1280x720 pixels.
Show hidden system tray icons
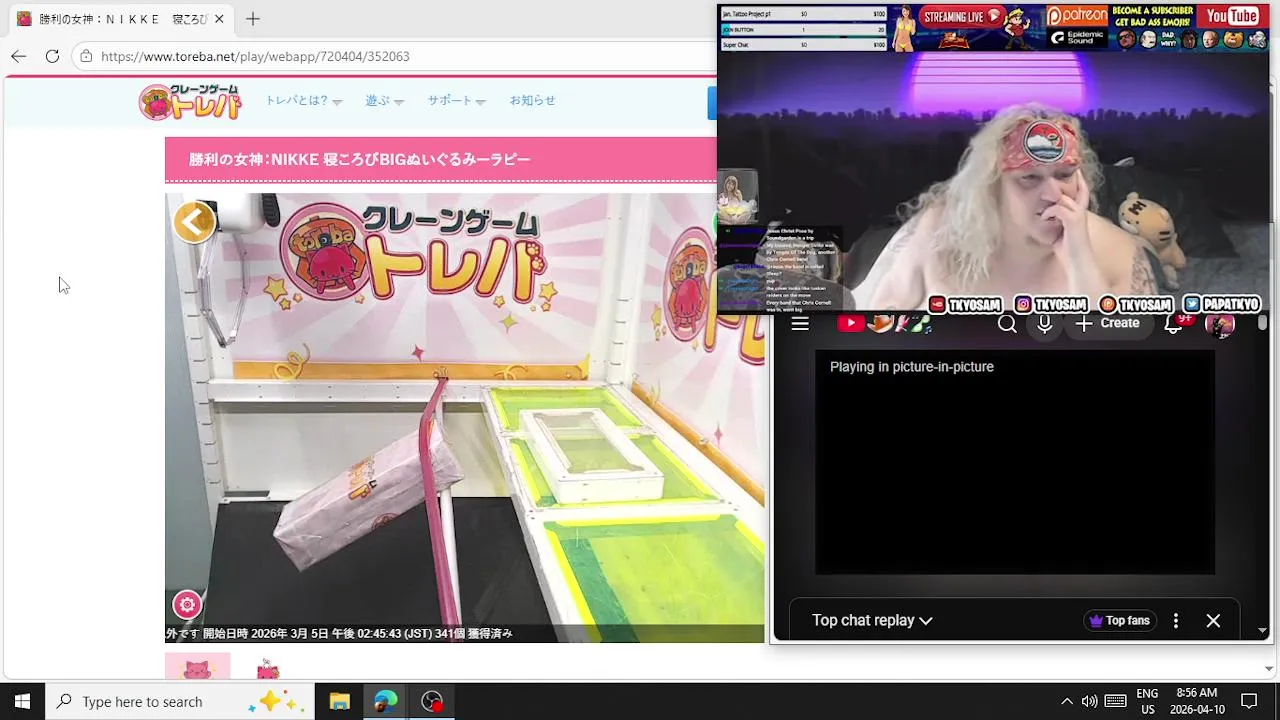1066,701
